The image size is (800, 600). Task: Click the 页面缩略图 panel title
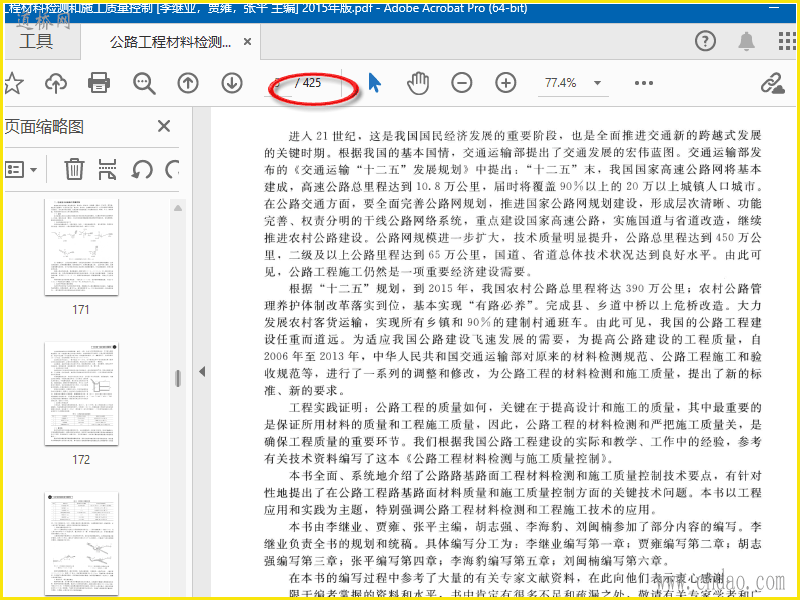(44, 127)
